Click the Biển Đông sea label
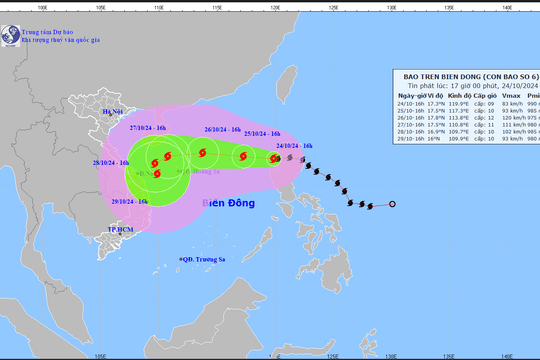This screenshot has width=540, height=360. pyautogui.click(x=229, y=203)
